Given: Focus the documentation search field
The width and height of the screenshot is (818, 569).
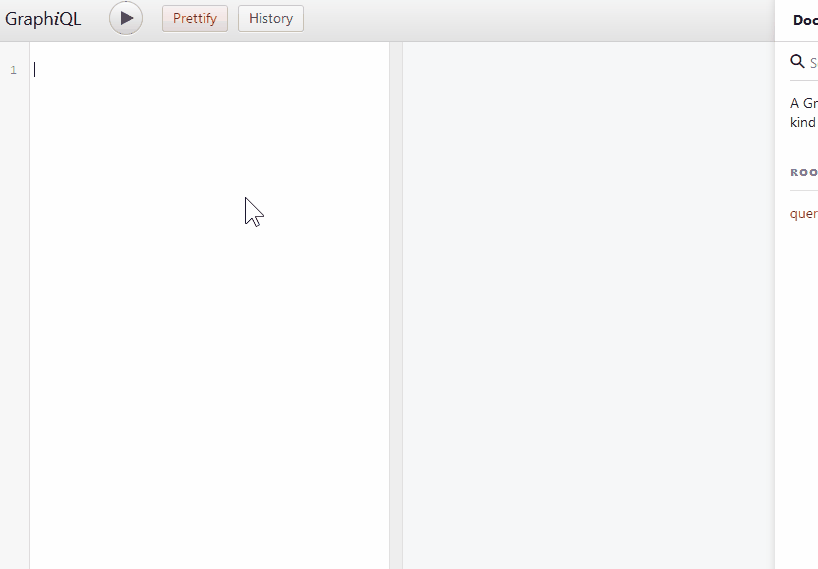Looking at the screenshot, I should 813,62.
